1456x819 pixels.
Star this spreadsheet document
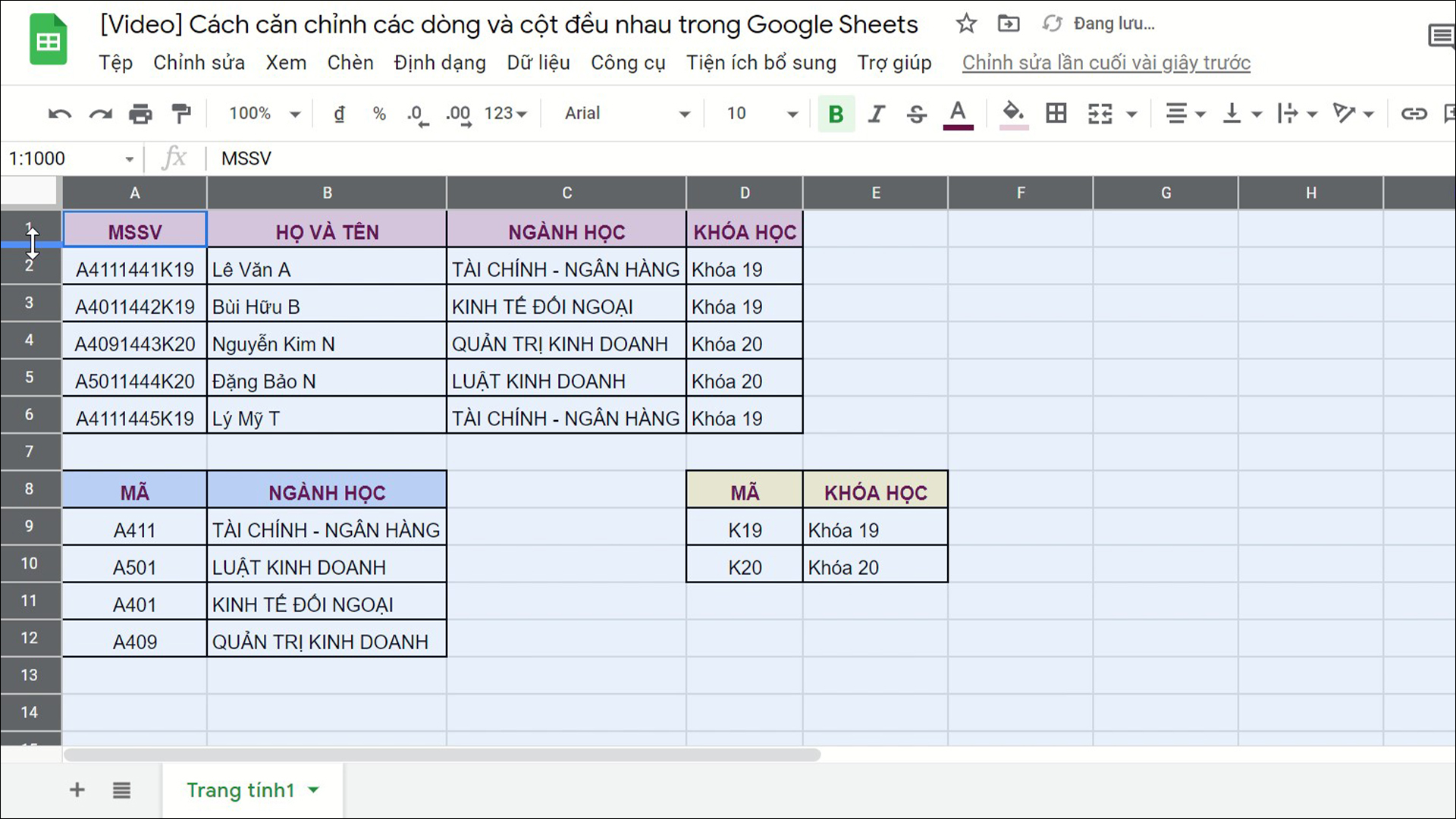tap(965, 24)
